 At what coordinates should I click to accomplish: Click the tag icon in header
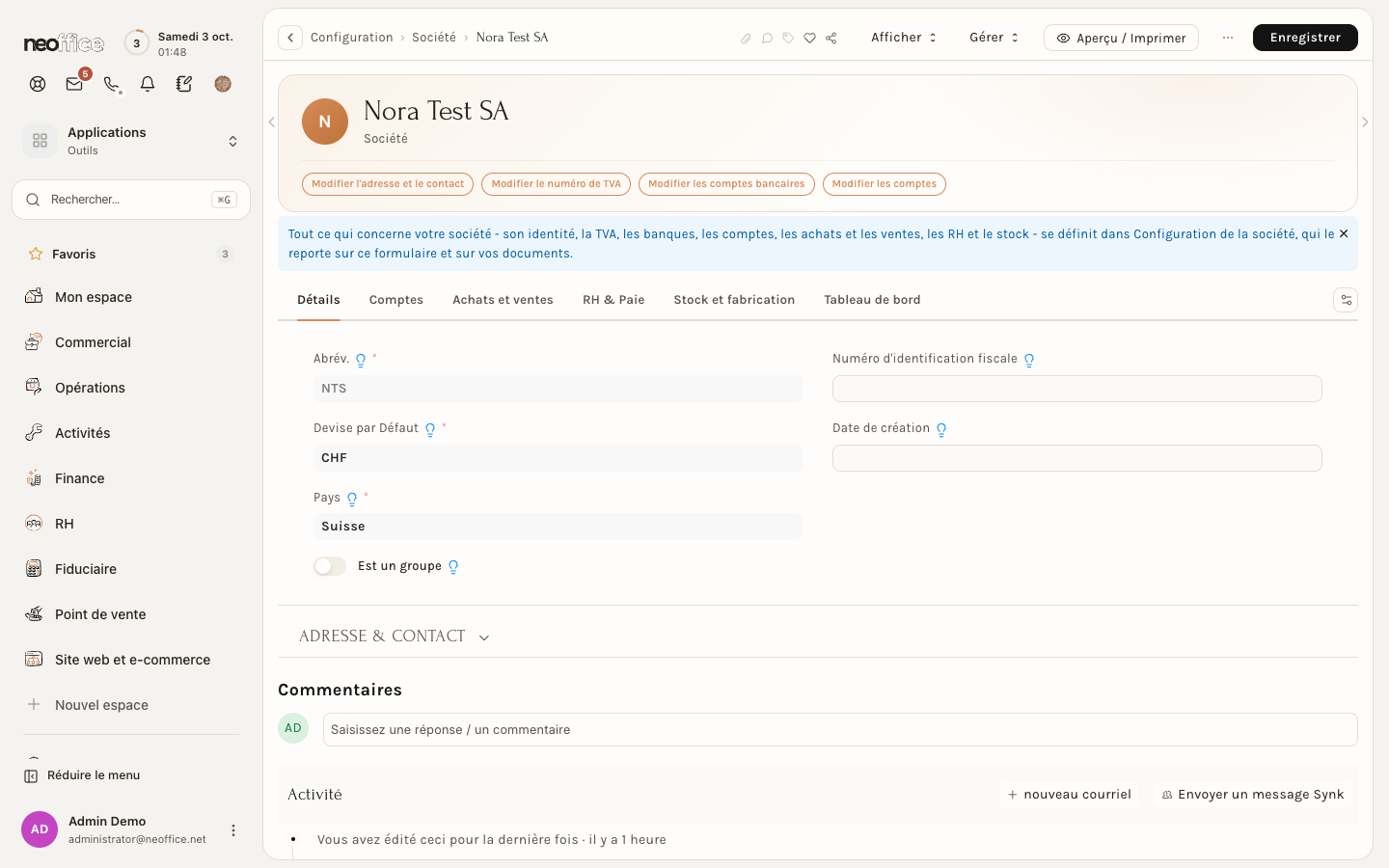click(788, 38)
